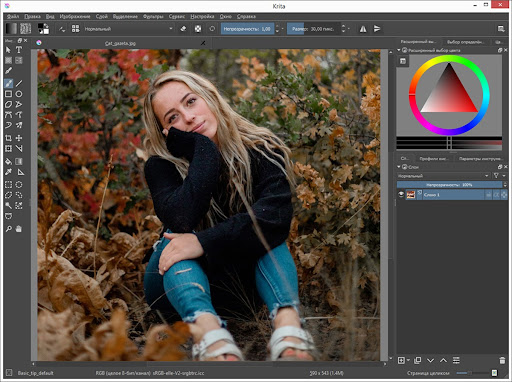Open layer blending mode dropdown
512x382 pixels.
click(x=443, y=176)
